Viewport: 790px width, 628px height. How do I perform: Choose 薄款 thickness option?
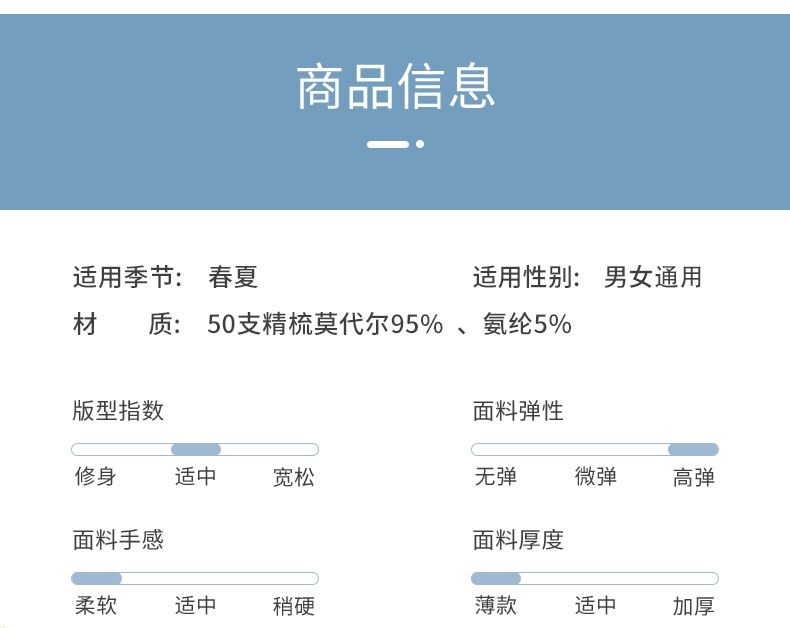coord(495,606)
